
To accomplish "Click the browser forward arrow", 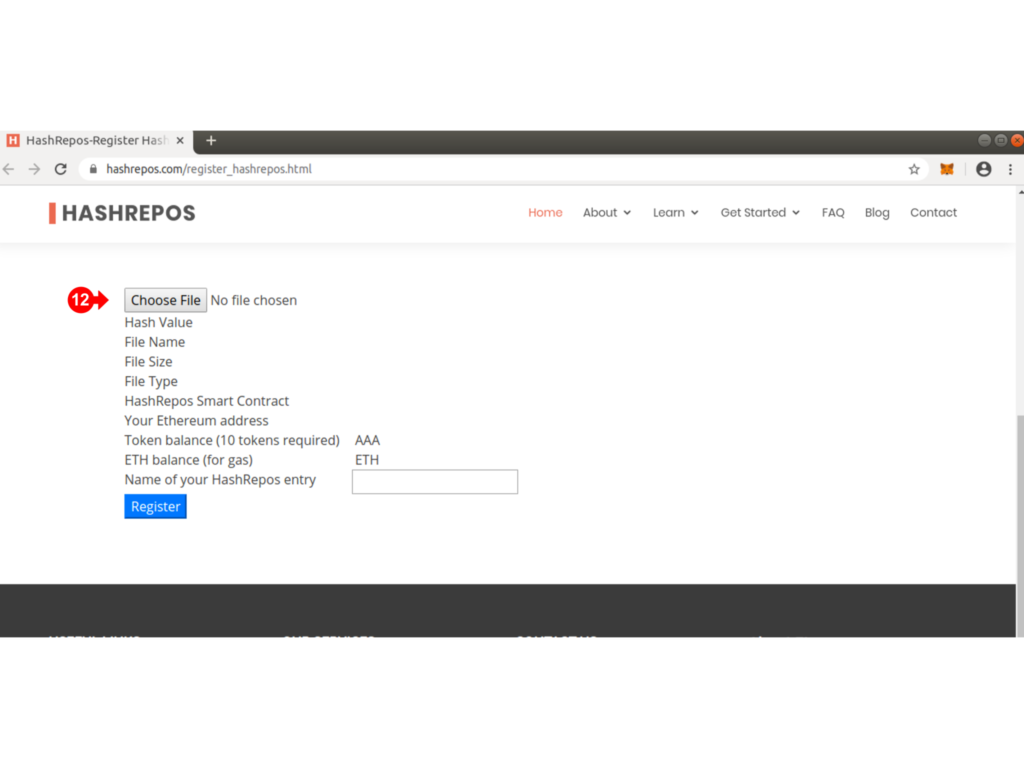I will pyautogui.click(x=34, y=169).
